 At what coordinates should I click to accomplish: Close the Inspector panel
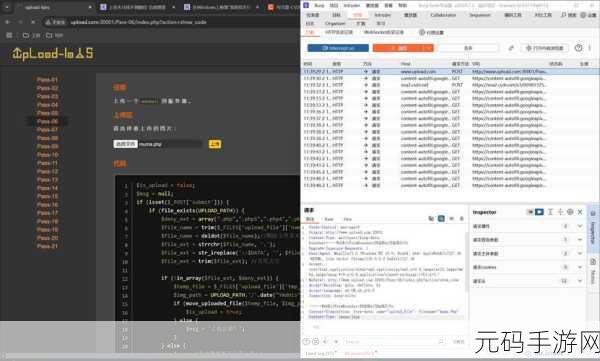coord(580,212)
